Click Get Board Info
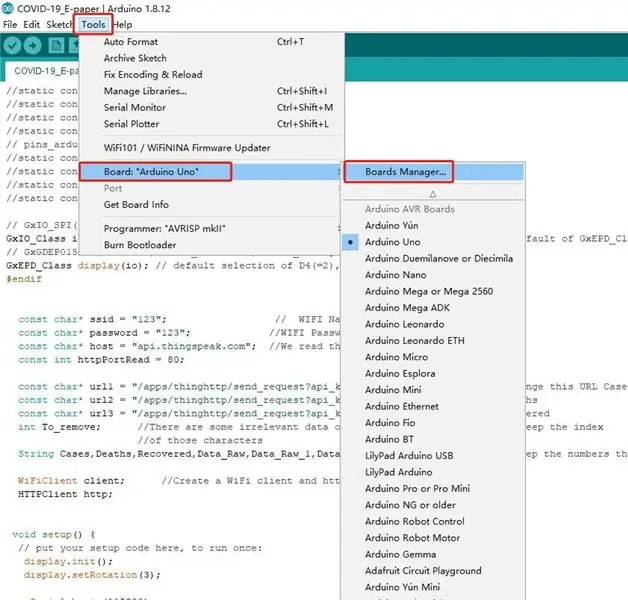628x600 pixels. tap(211, 205)
